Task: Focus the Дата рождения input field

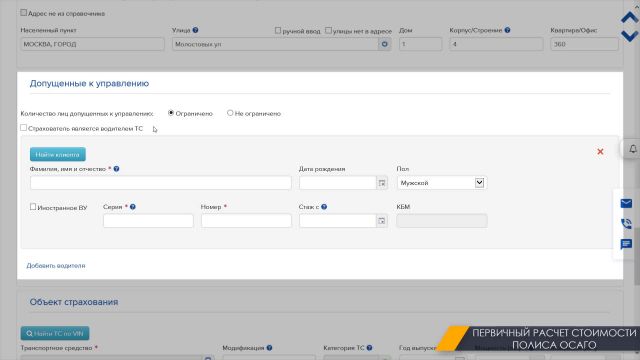Action: point(338,183)
